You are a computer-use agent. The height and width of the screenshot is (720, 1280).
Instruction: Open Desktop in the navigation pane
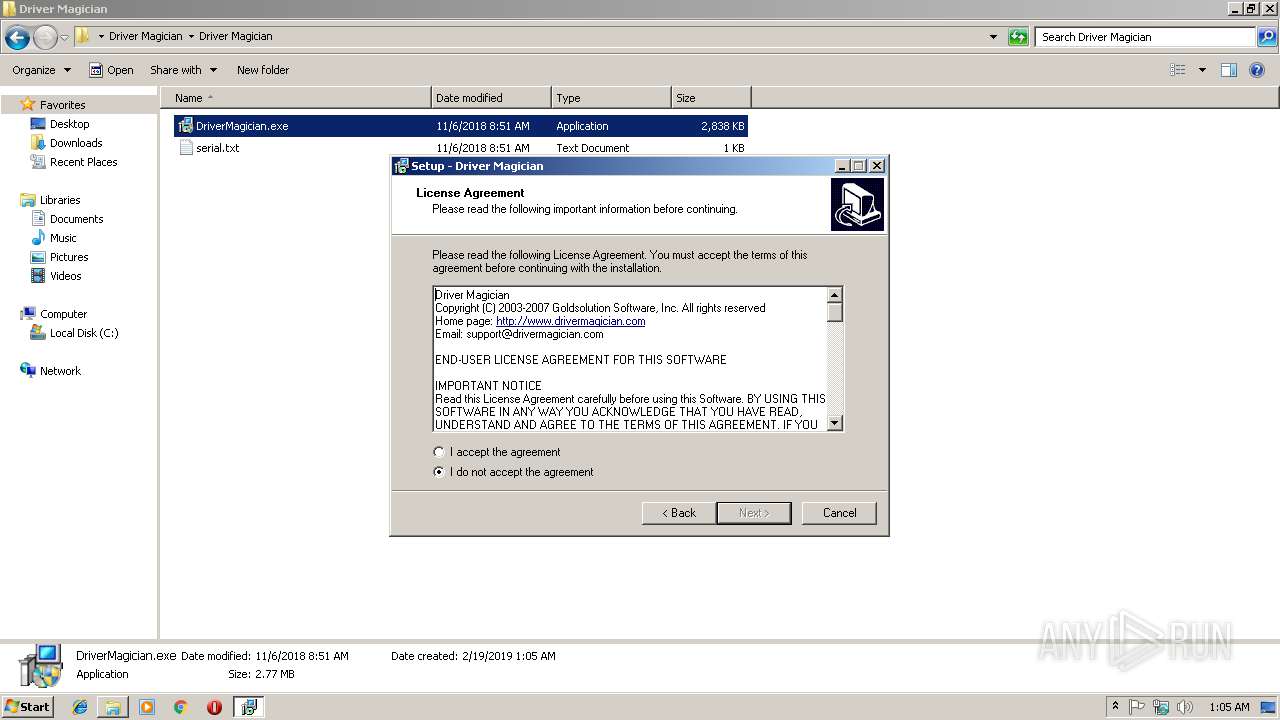click(69, 124)
